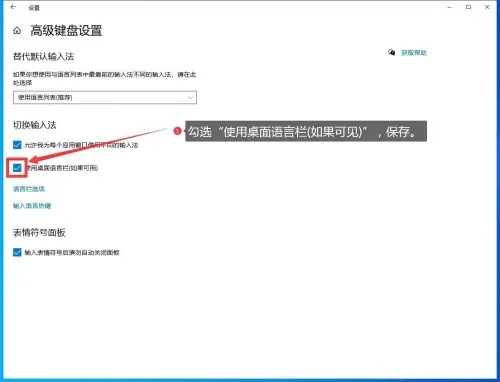The image size is (500, 382).
Task: Toggle 使用桌面语言栏 checkbox
Action: 17,168
